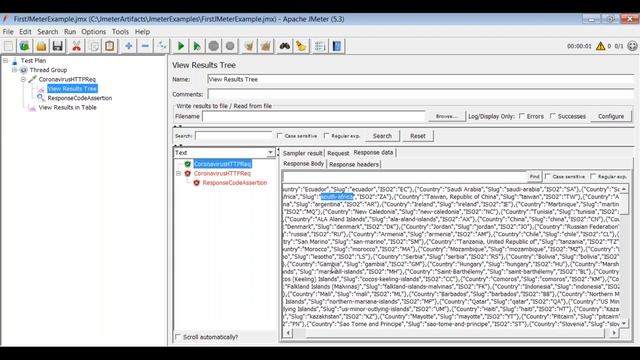Click the Reset Search icon
The height and width of the screenshot is (360, 640).
click(x=301, y=46)
